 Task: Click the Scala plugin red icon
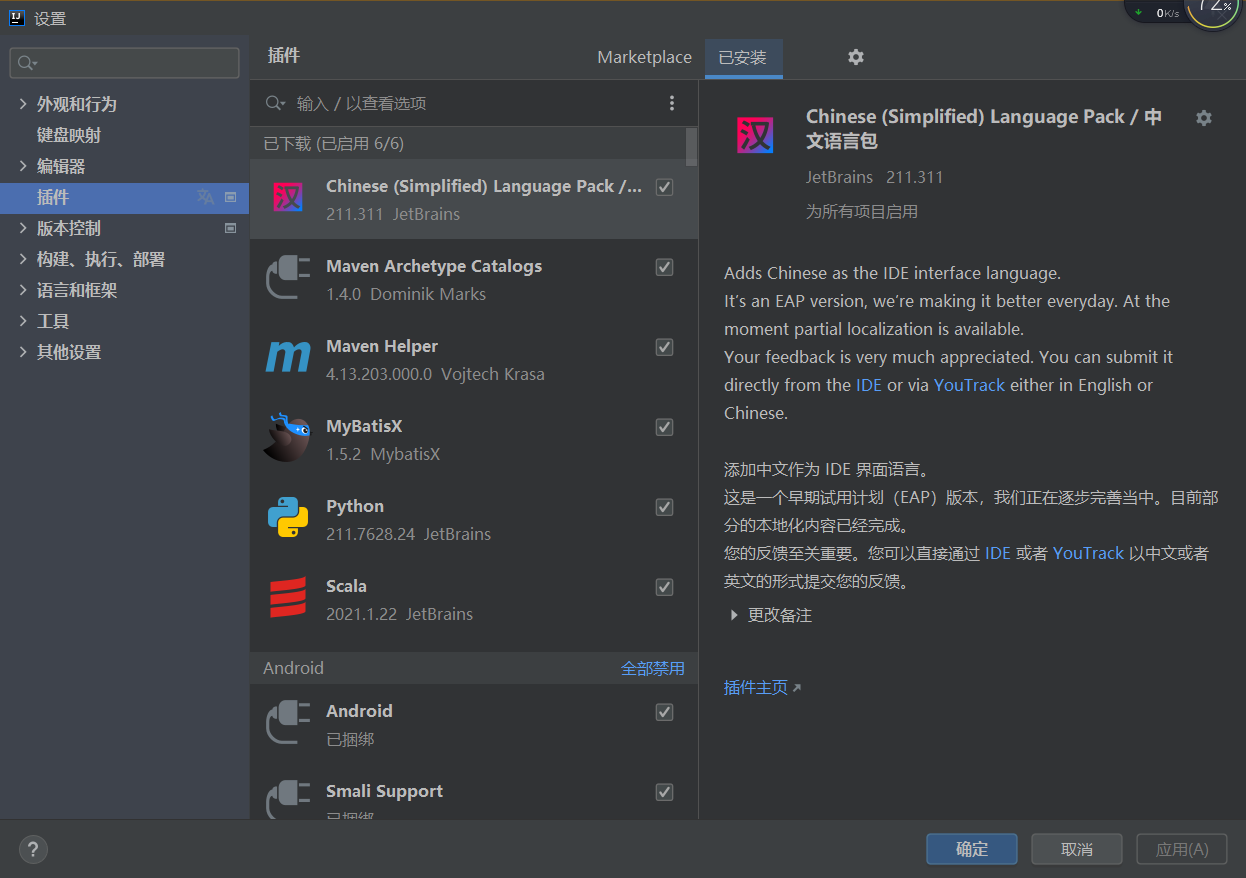(288, 597)
